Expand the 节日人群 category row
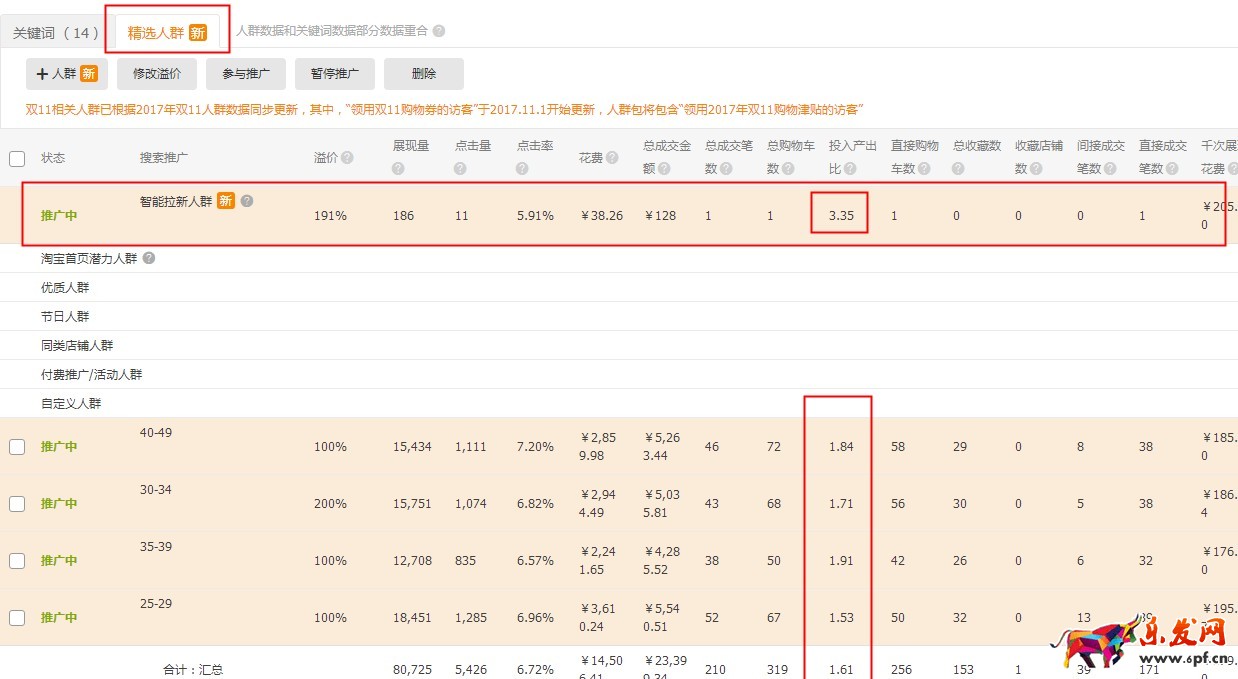The width and height of the screenshot is (1238, 679). pos(65,317)
